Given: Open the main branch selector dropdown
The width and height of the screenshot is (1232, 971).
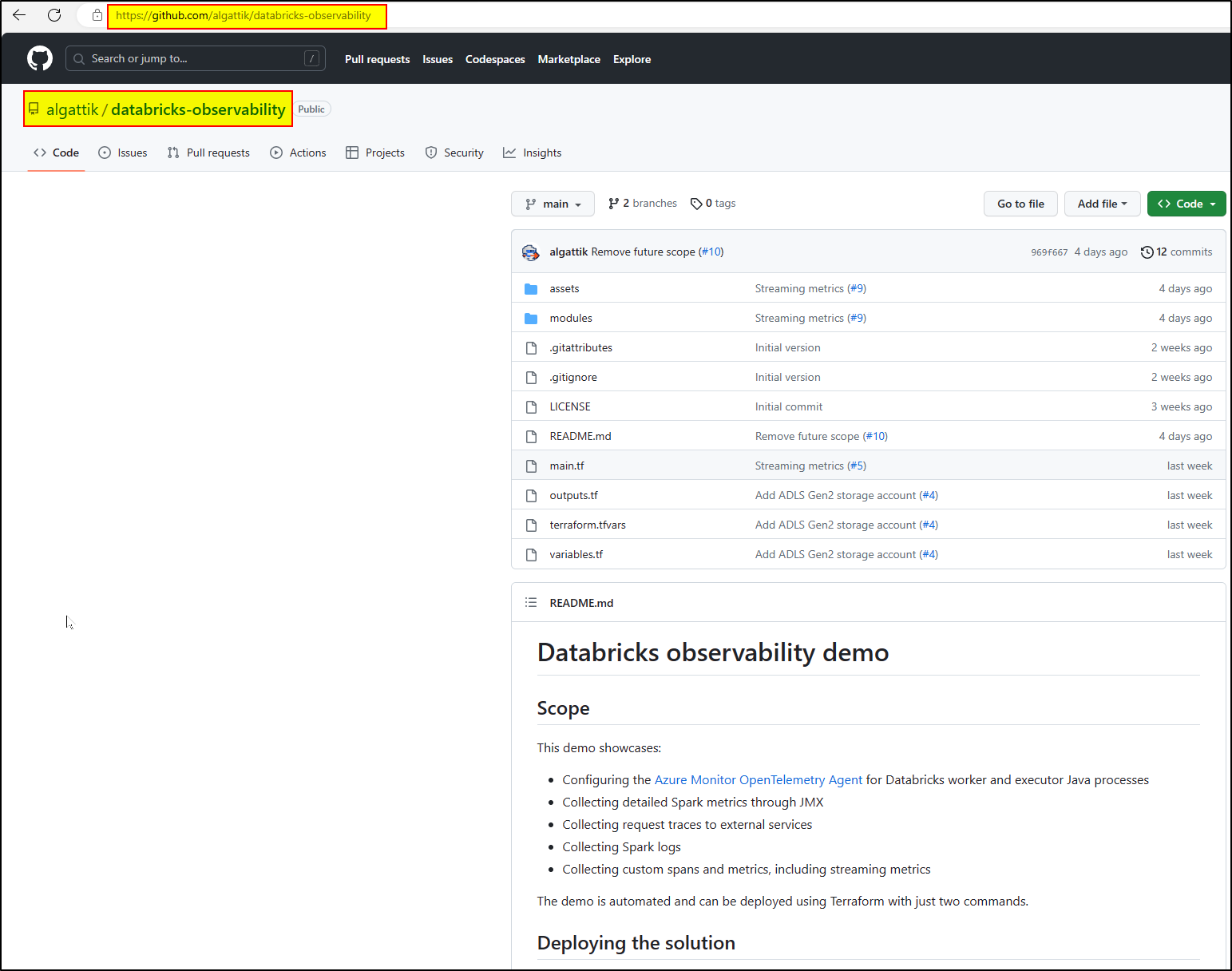Looking at the screenshot, I should pos(553,204).
